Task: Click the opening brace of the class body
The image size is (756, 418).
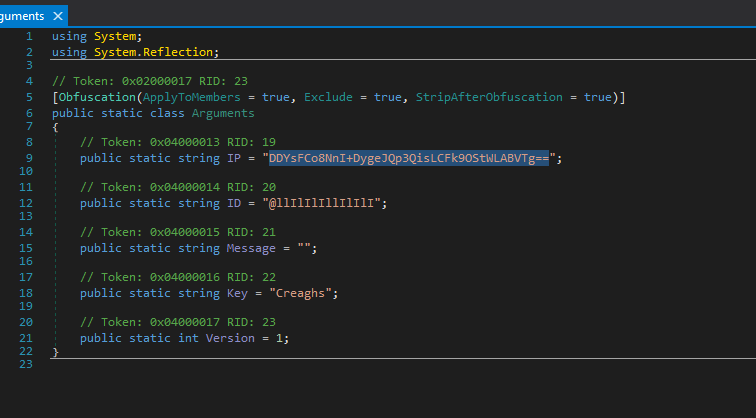Action: [x=55, y=127]
